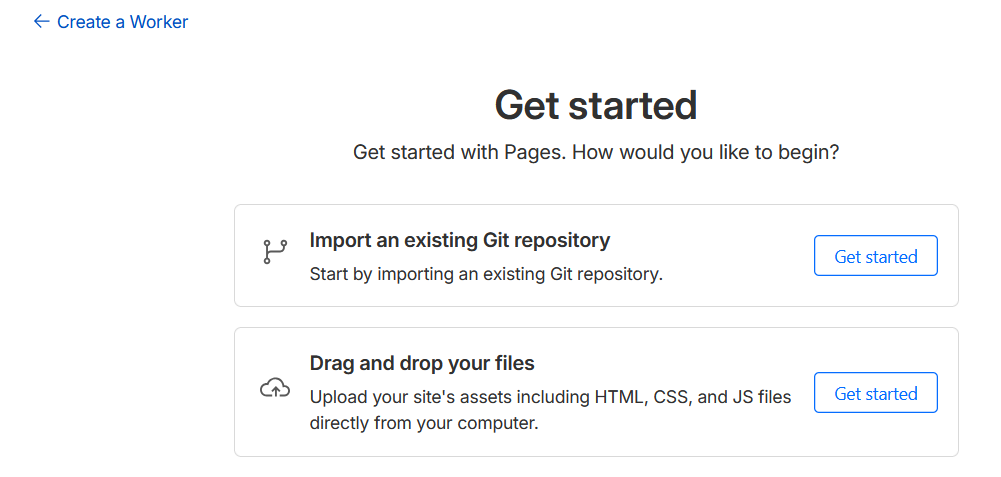Select the Drag and drop your files title

click(422, 362)
